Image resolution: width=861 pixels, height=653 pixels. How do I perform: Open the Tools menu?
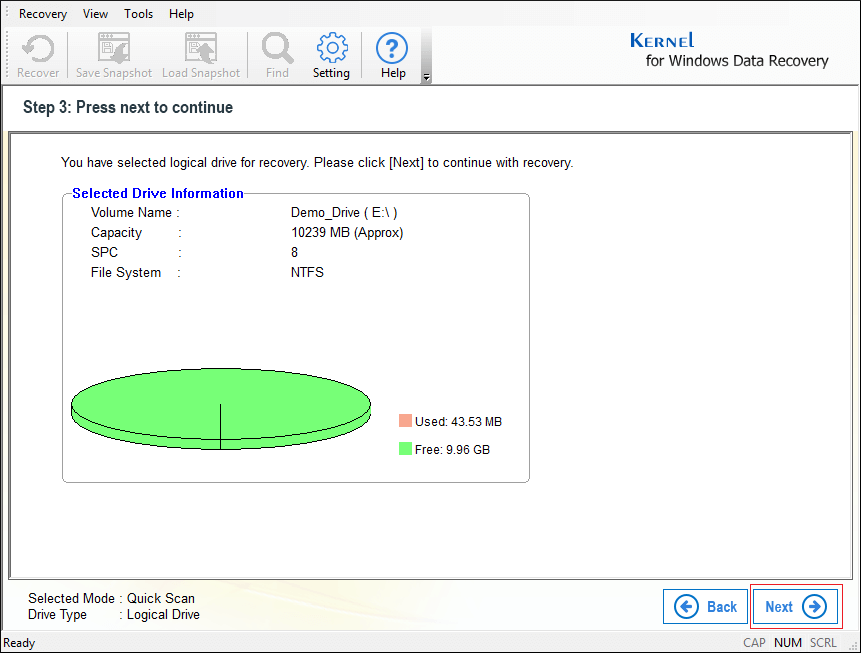coord(138,14)
